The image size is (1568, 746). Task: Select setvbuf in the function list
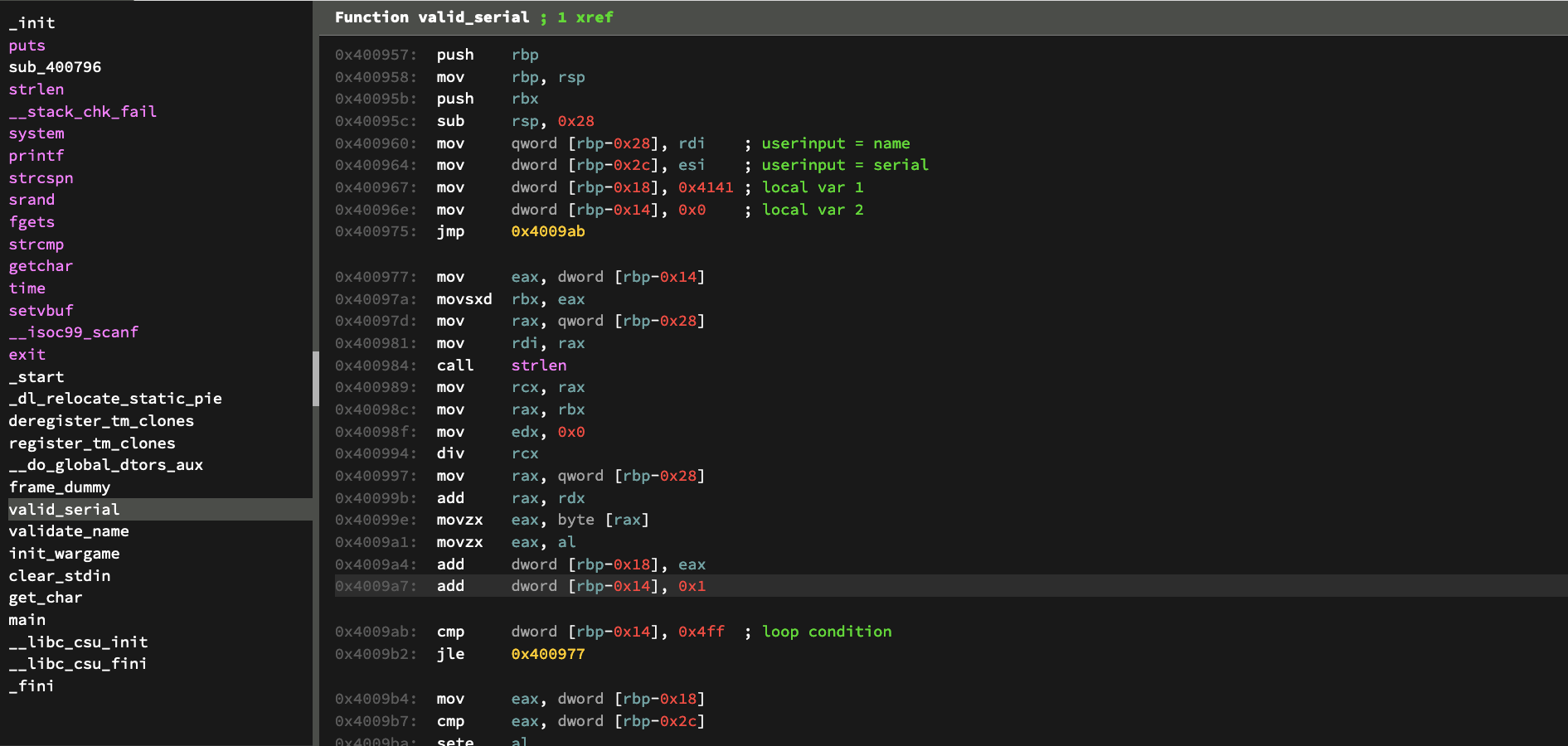click(x=41, y=311)
